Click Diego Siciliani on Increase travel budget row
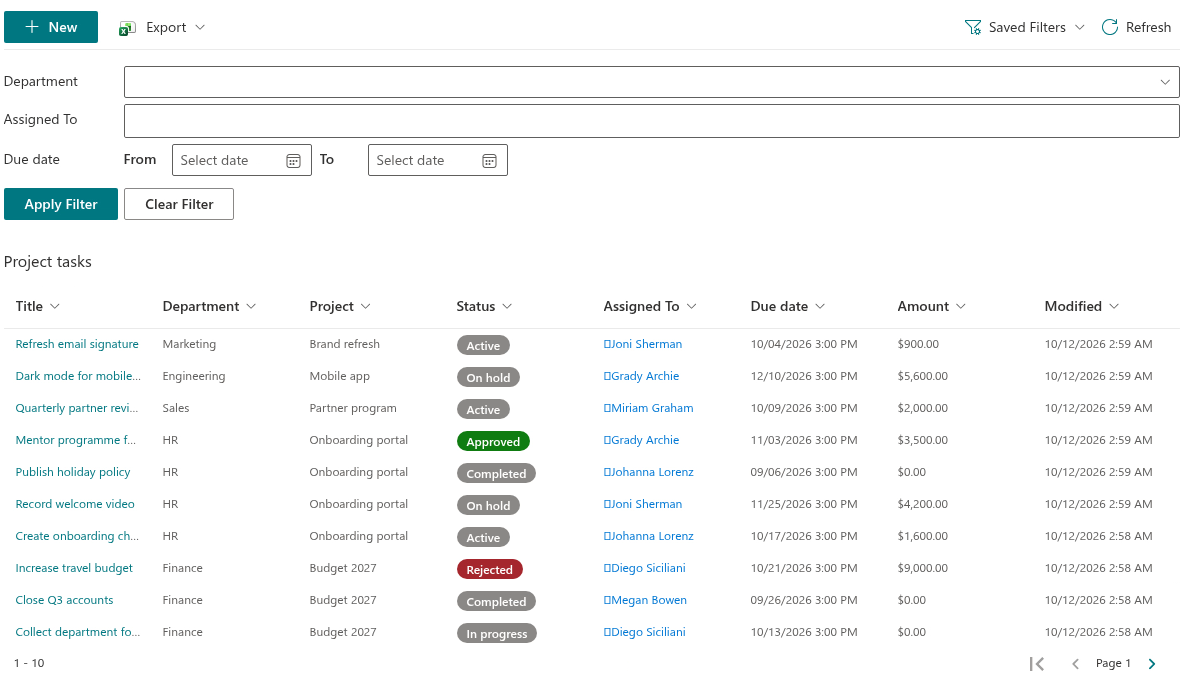Image resolution: width=1195 pixels, height=685 pixels. 645,568
